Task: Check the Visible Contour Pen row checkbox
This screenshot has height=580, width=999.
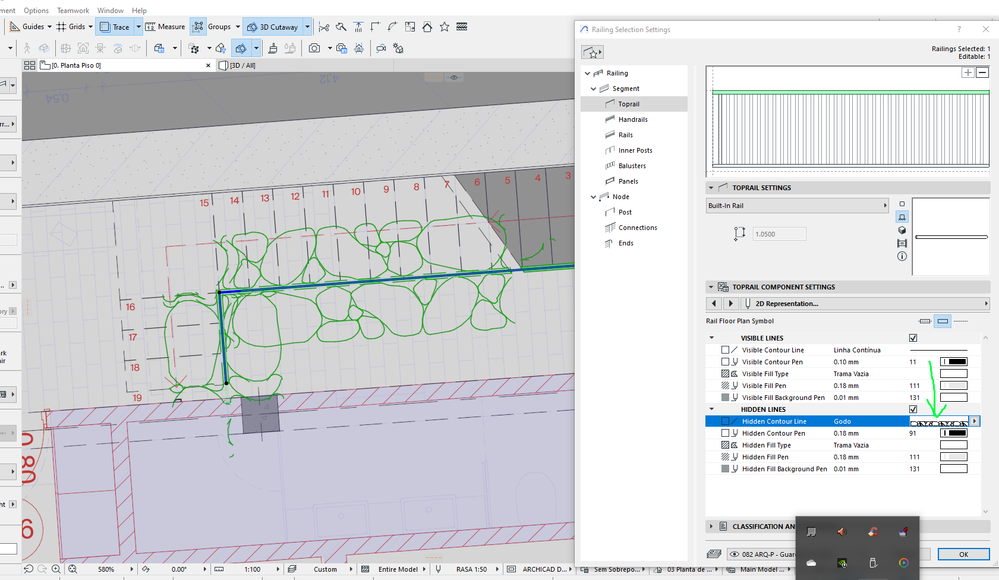Action: click(x=725, y=362)
